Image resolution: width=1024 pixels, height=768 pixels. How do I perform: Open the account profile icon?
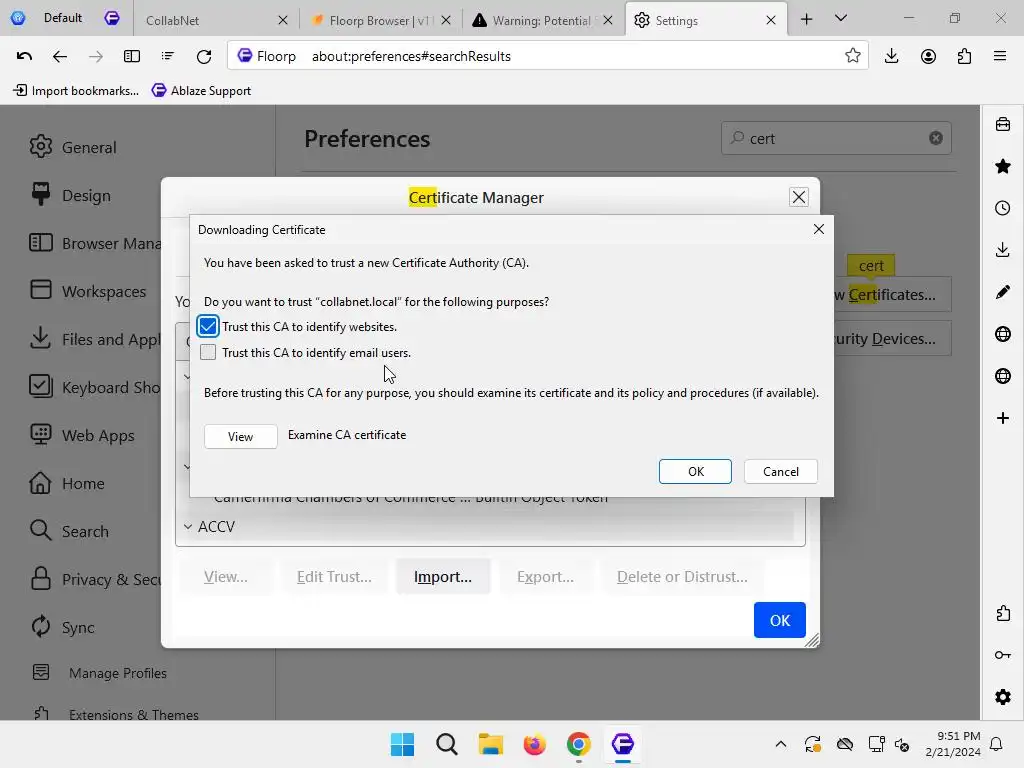[928, 56]
